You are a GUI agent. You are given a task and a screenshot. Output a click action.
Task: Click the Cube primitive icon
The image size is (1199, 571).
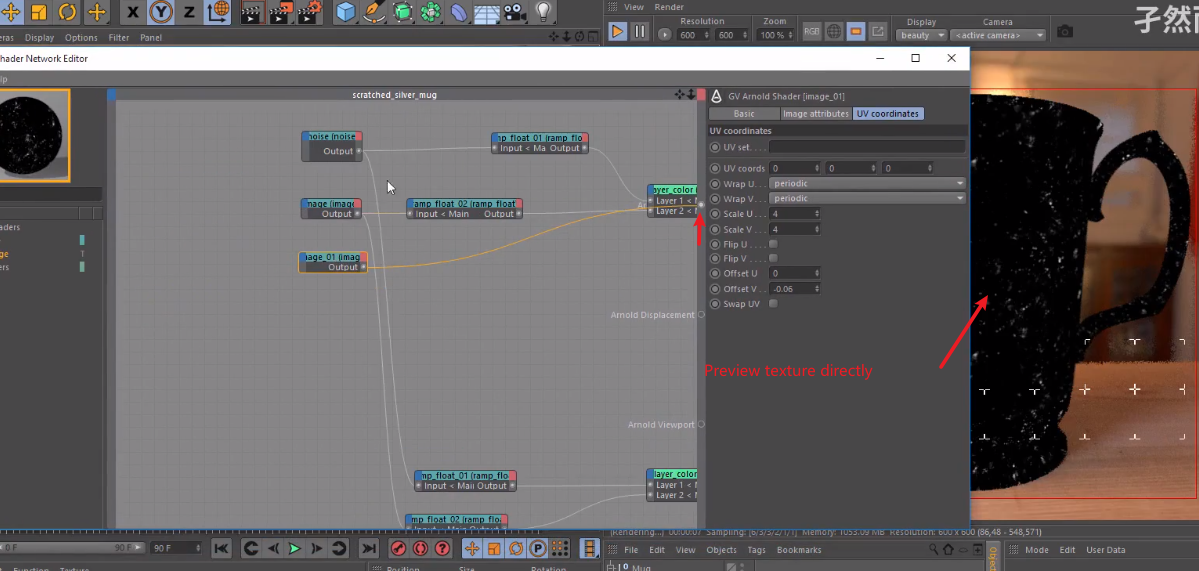tap(345, 12)
